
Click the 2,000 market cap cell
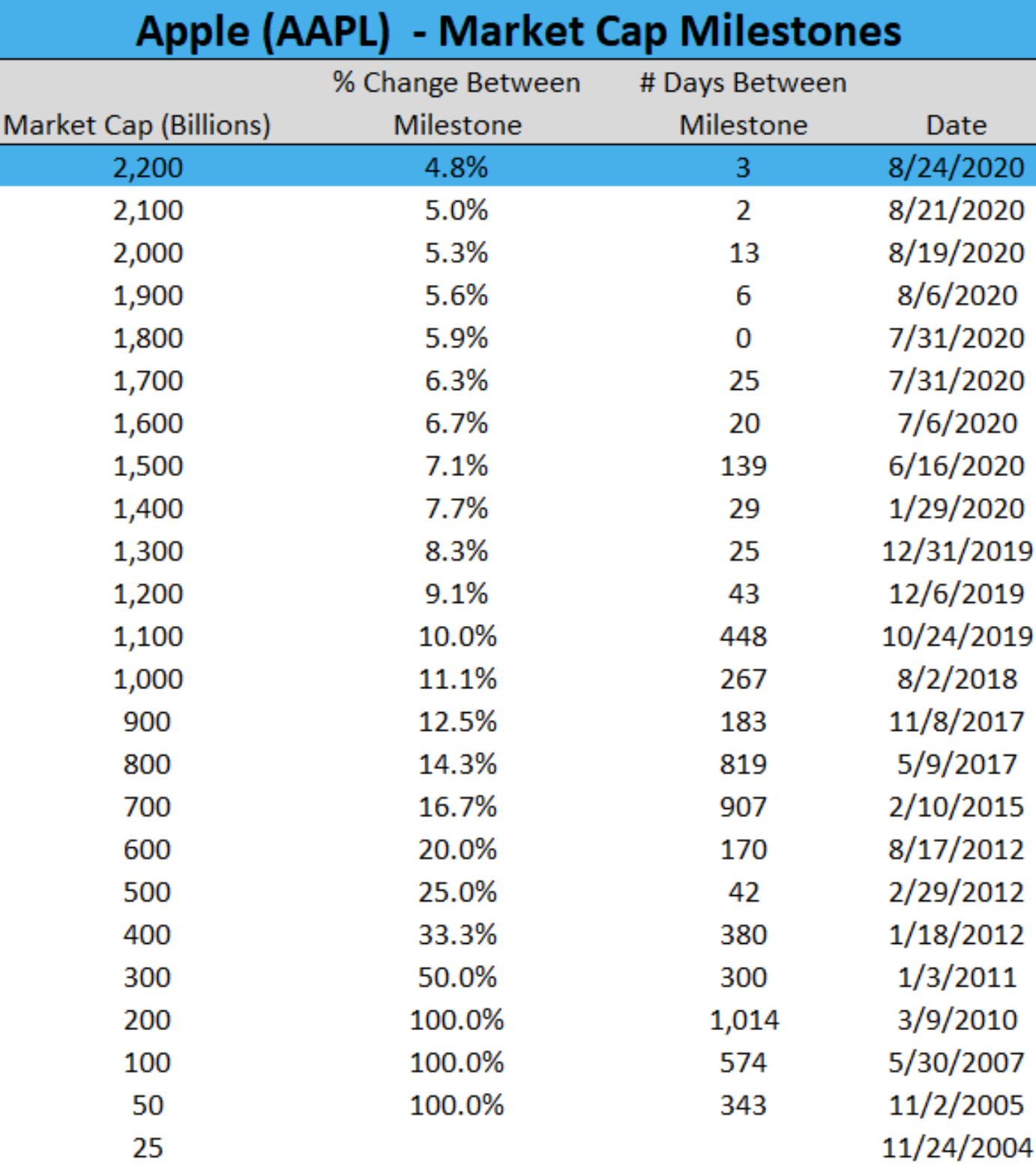[x=148, y=253]
